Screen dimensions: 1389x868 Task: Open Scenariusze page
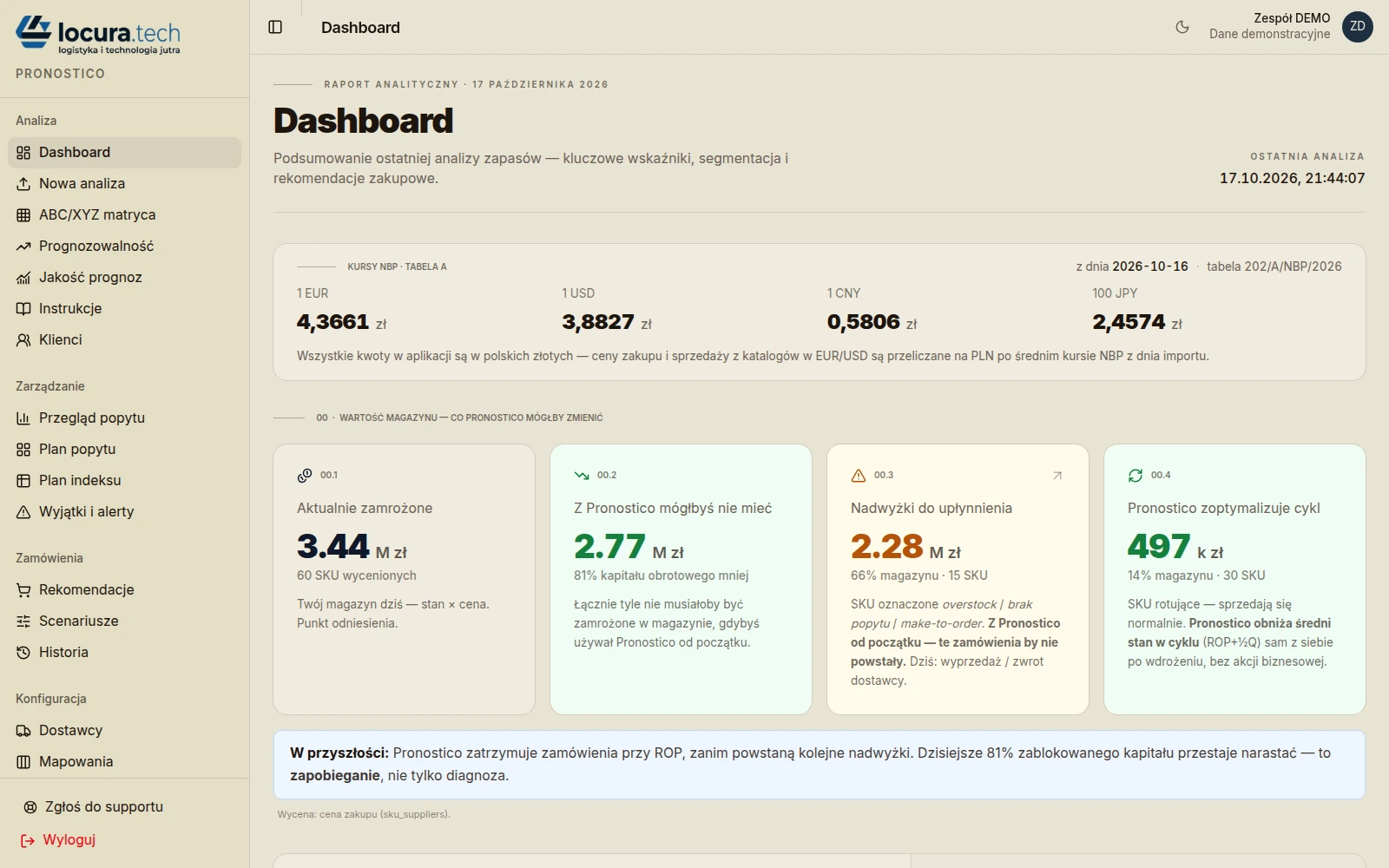124,621
